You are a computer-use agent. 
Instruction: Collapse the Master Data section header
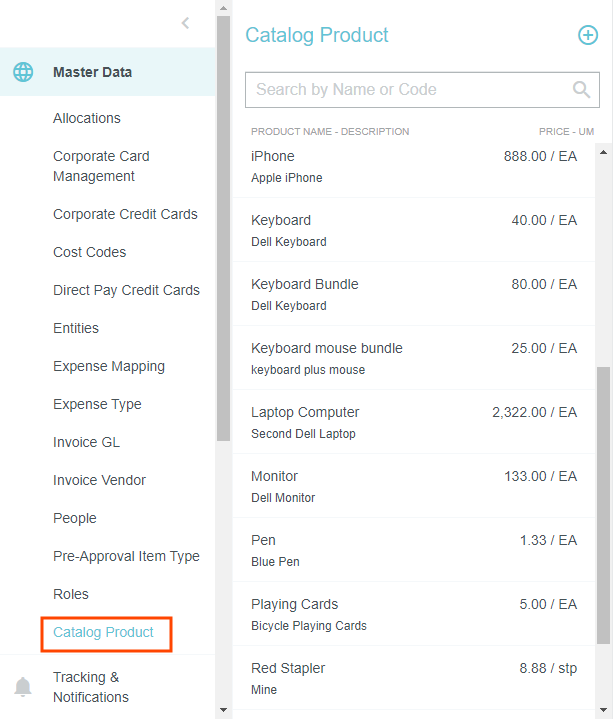click(92, 72)
